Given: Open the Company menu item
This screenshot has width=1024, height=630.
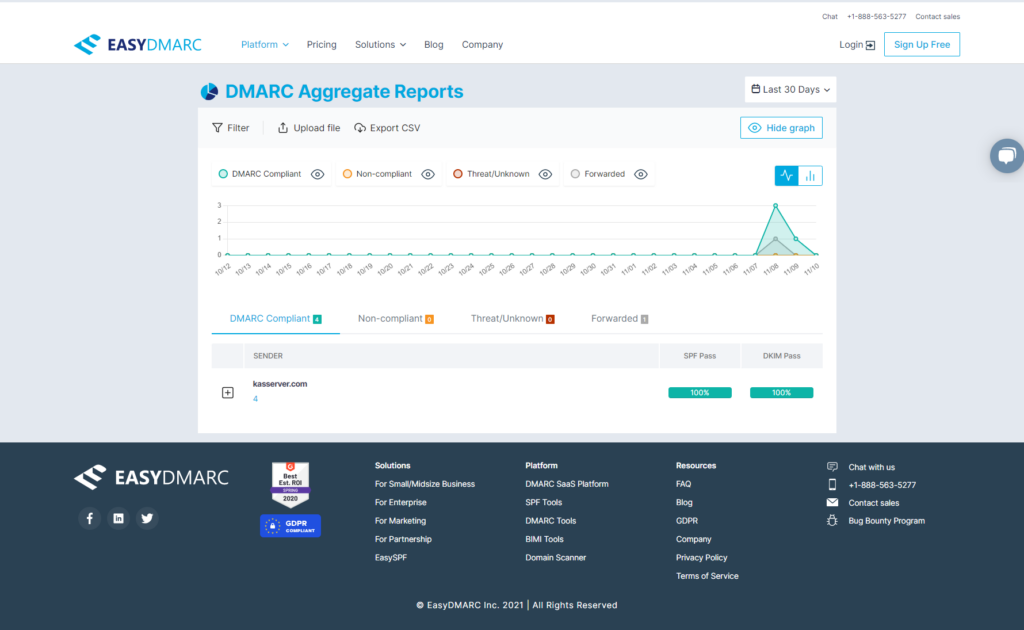Looking at the screenshot, I should click(x=482, y=44).
